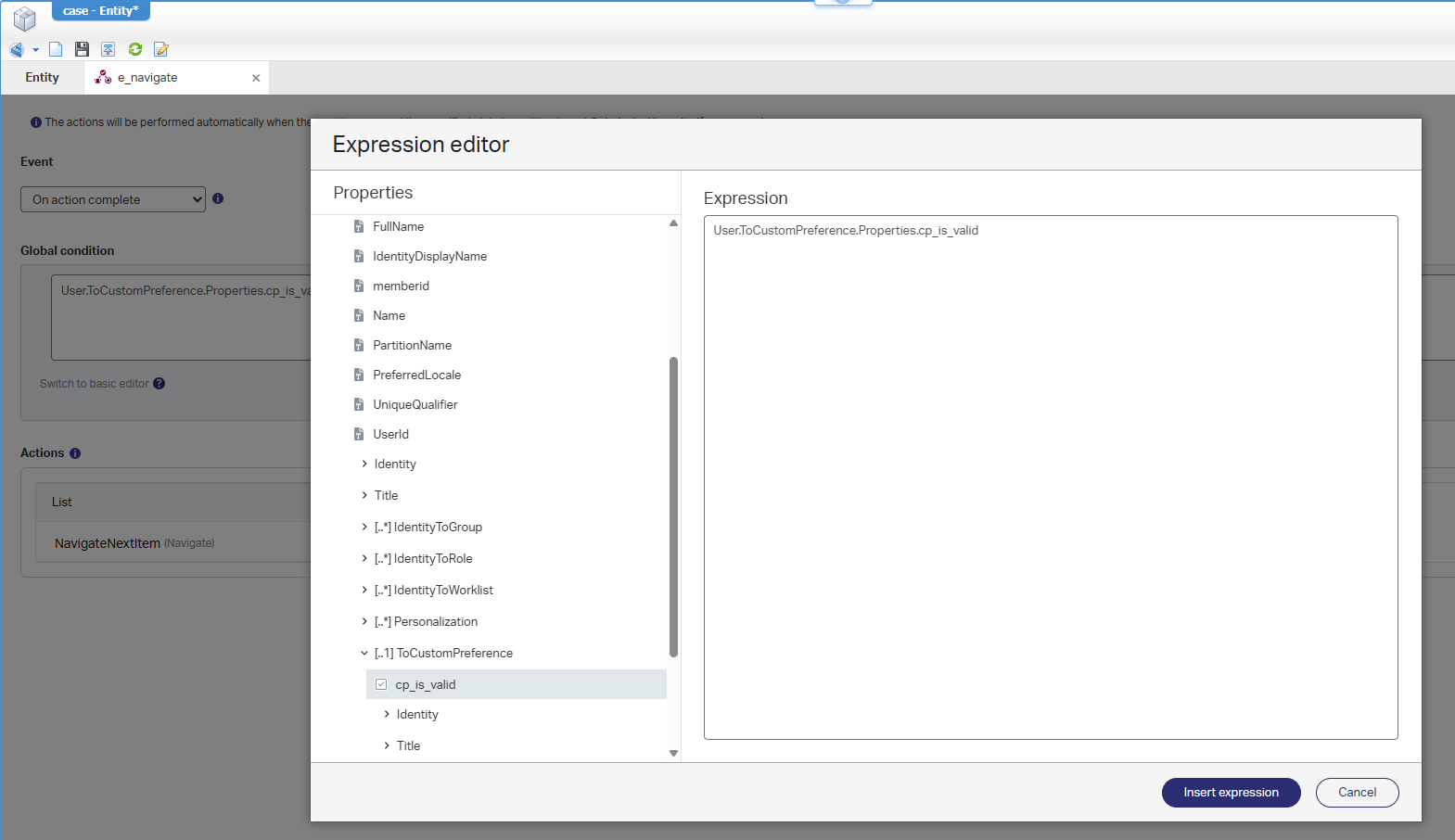Switch to the Entity tab
The image size is (1455, 840).
coord(42,78)
